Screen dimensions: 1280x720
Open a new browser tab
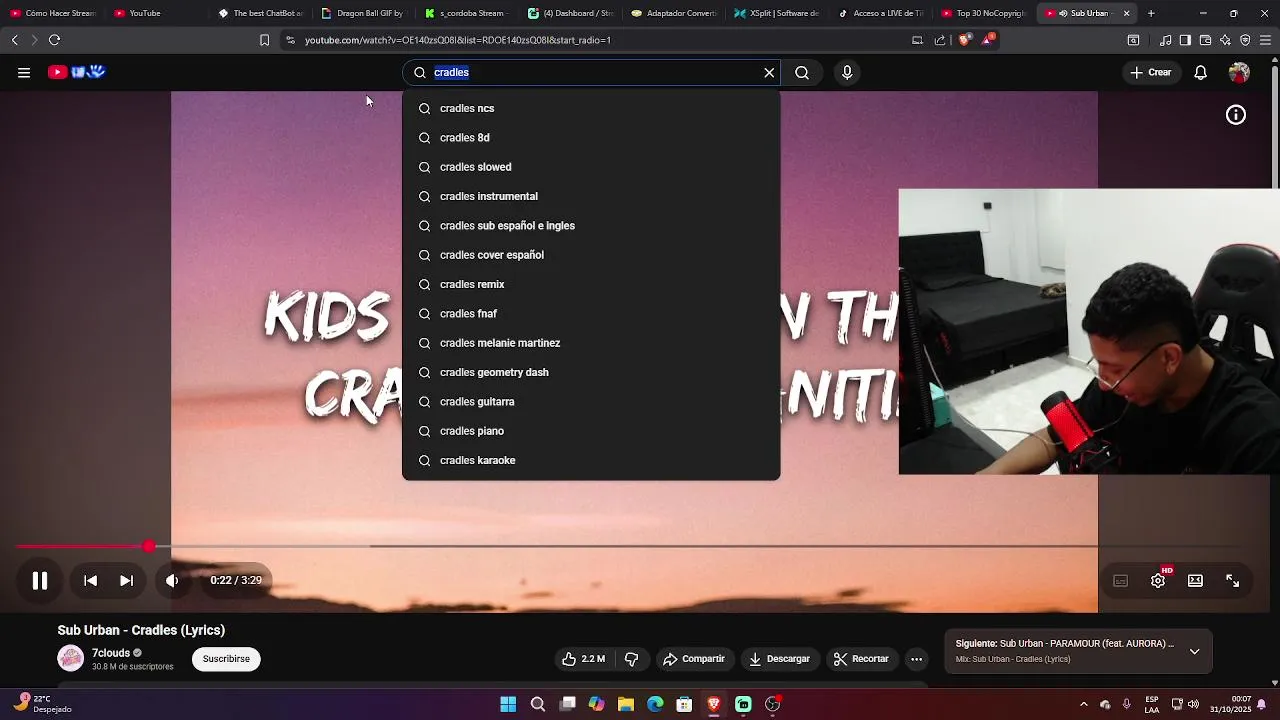1151,13
